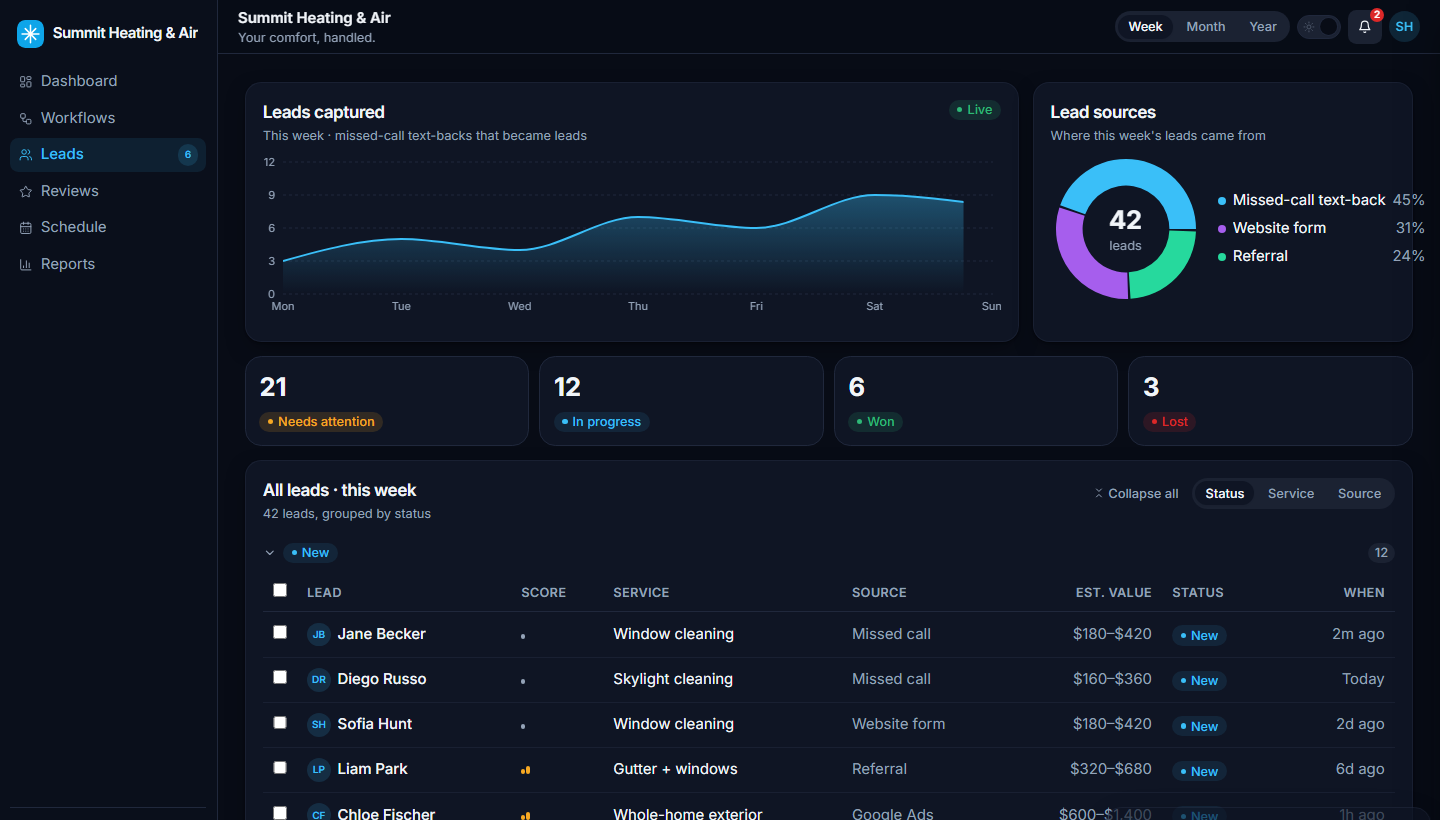Tick the checkbox for Diego Russo
This screenshot has width=1440, height=820.
pyautogui.click(x=280, y=677)
